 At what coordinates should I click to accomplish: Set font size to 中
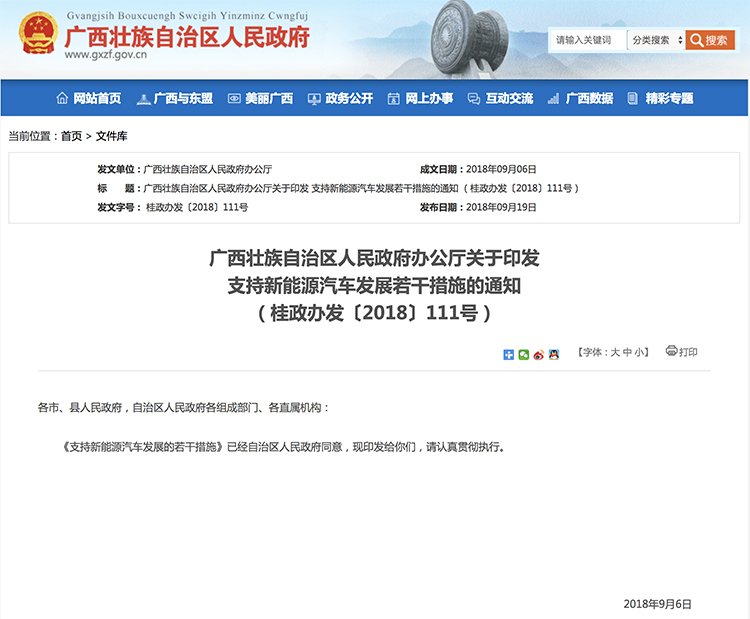point(627,353)
